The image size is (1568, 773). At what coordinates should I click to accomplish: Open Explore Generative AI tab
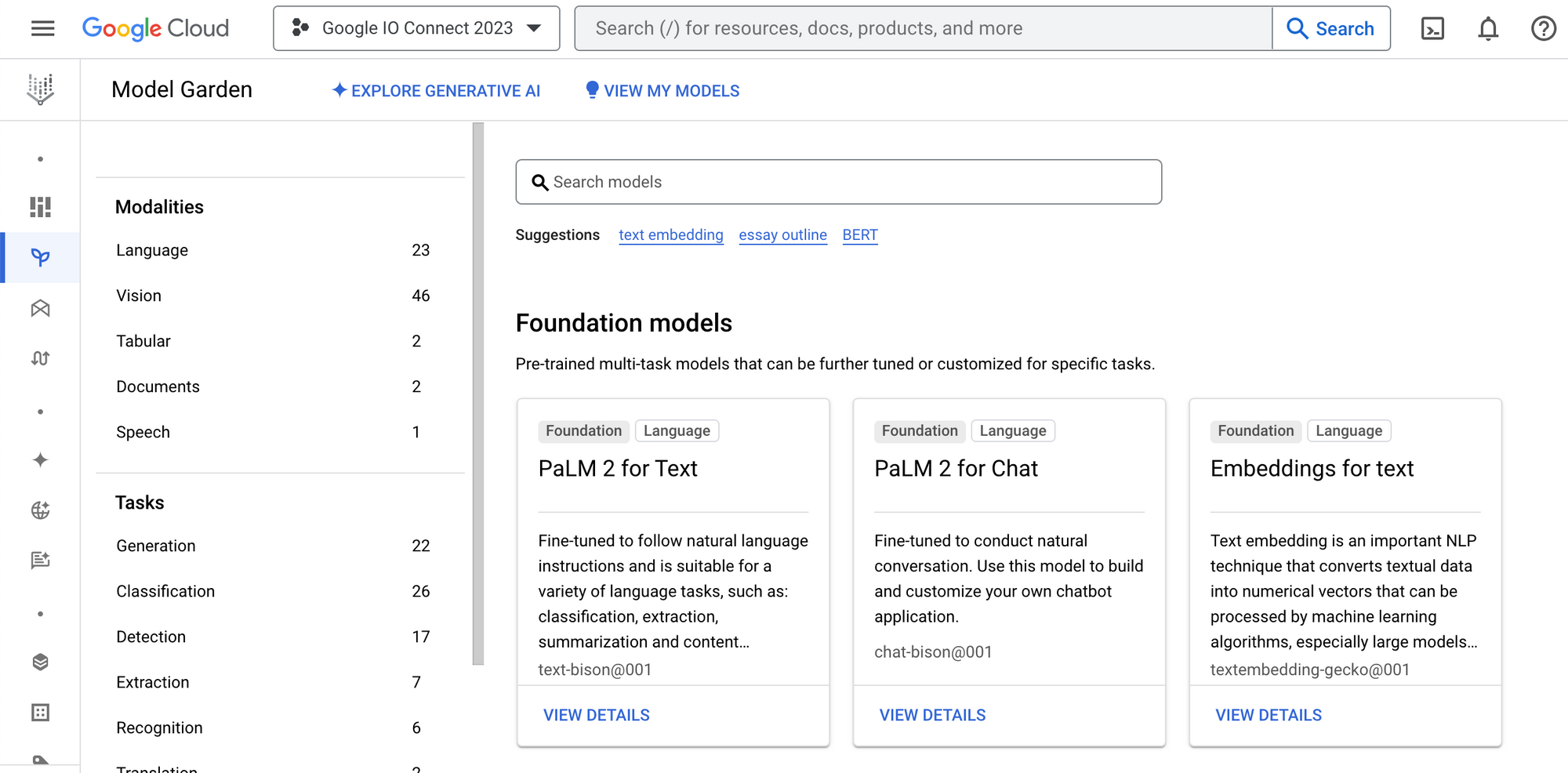pos(437,91)
